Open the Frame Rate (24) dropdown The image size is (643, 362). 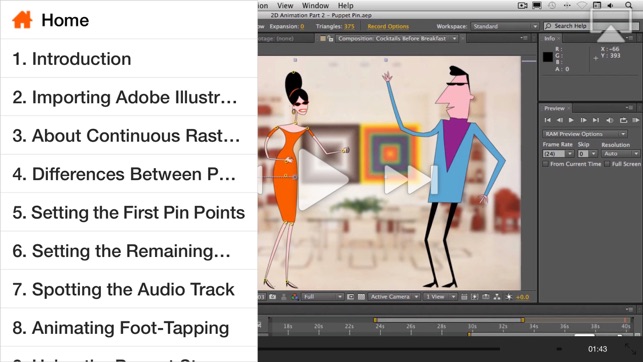coord(558,154)
